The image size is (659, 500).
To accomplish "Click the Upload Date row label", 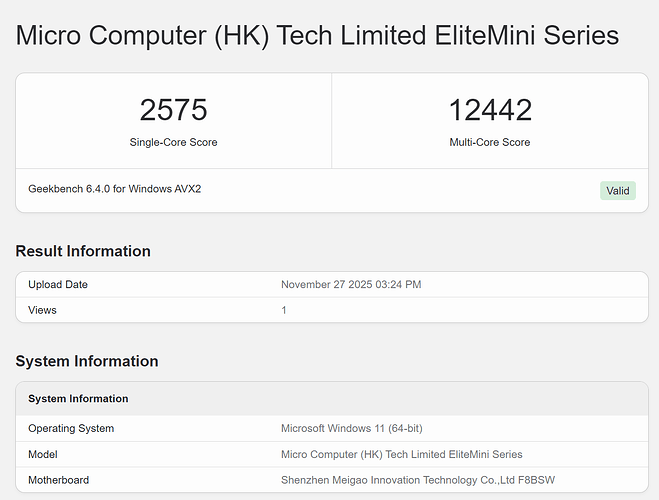I will 58,285.
